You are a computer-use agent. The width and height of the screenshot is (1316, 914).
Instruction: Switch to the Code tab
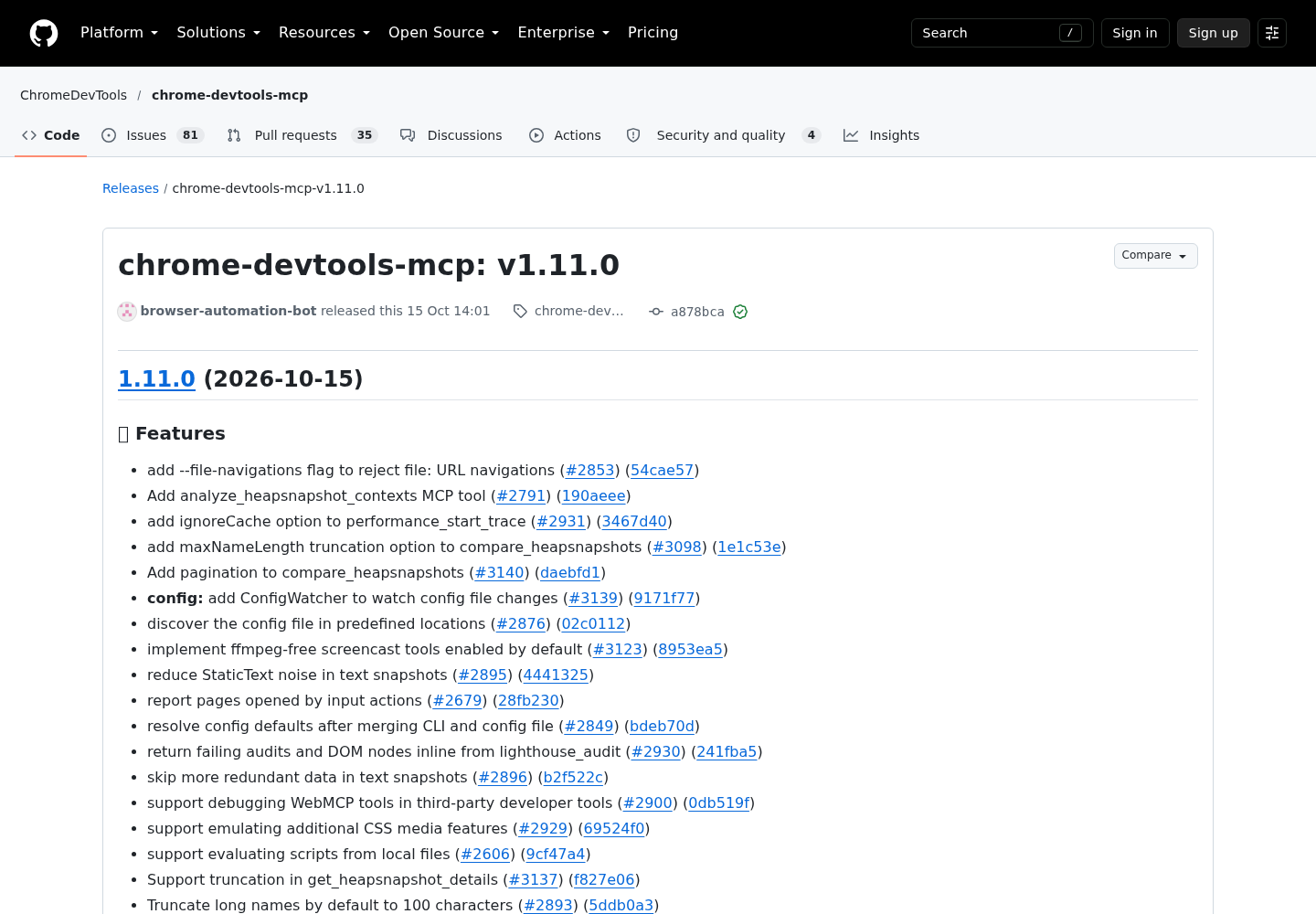point(51,135)
